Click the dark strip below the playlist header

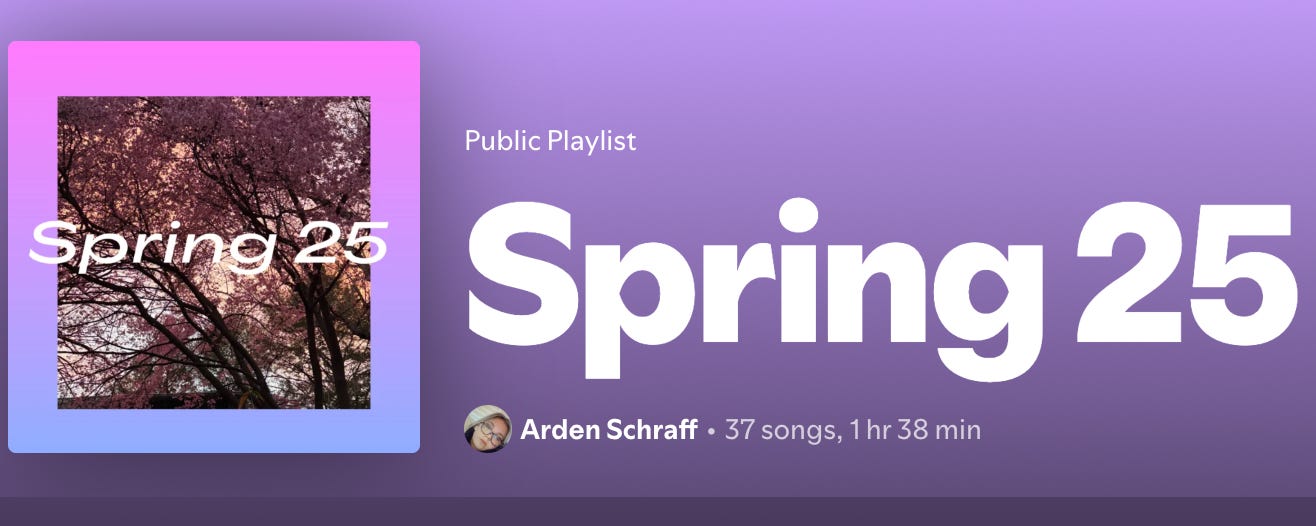658,511
